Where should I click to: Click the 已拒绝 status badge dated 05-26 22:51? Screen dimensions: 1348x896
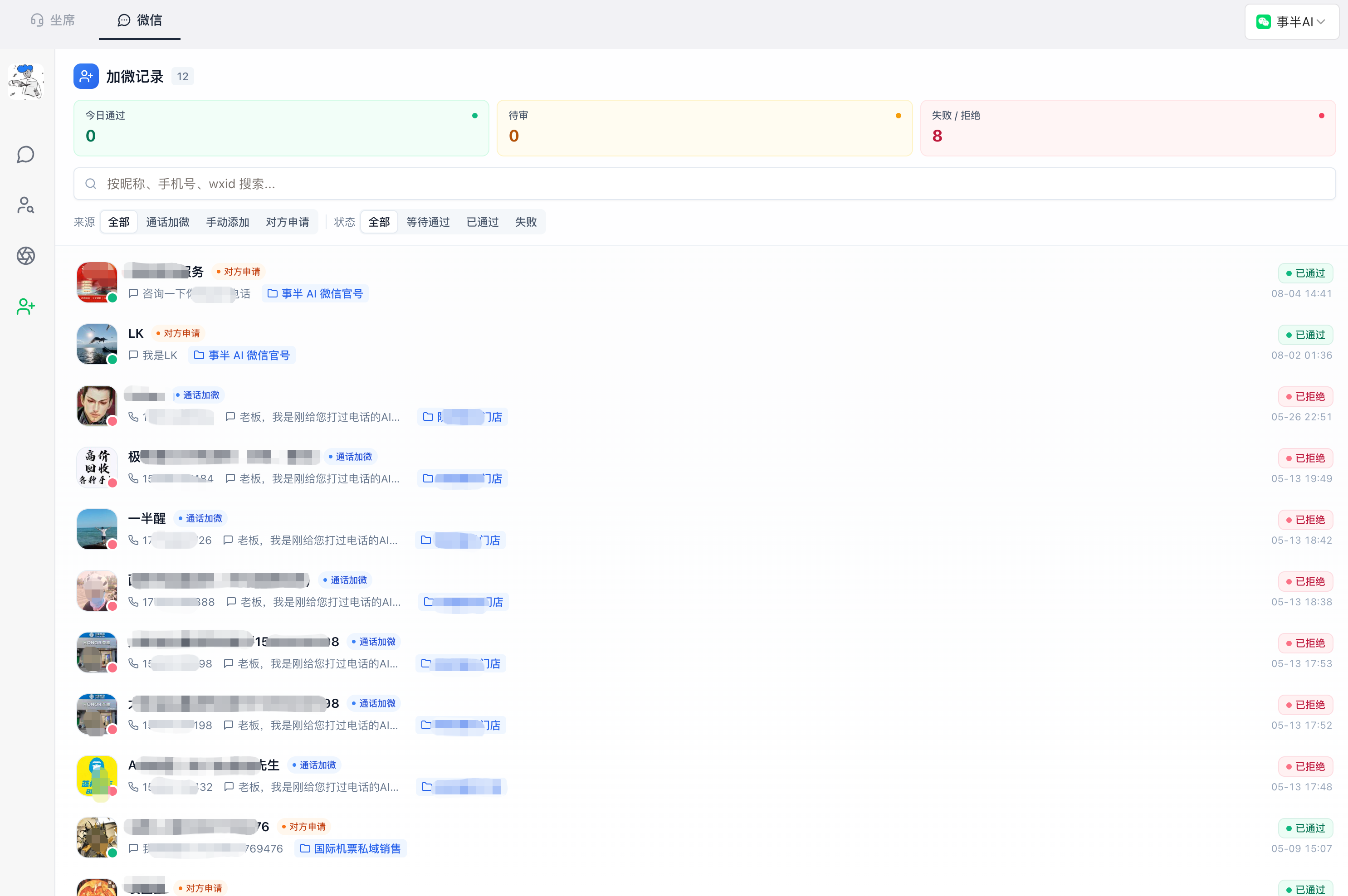(1305, 397)
